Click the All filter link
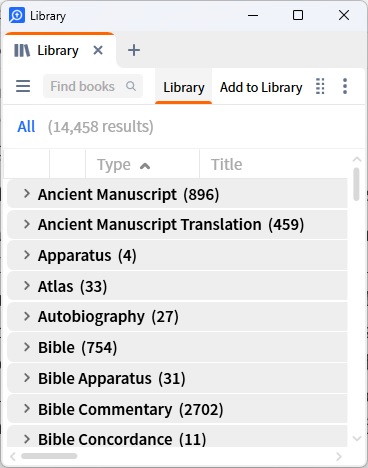 click(26, 127)
